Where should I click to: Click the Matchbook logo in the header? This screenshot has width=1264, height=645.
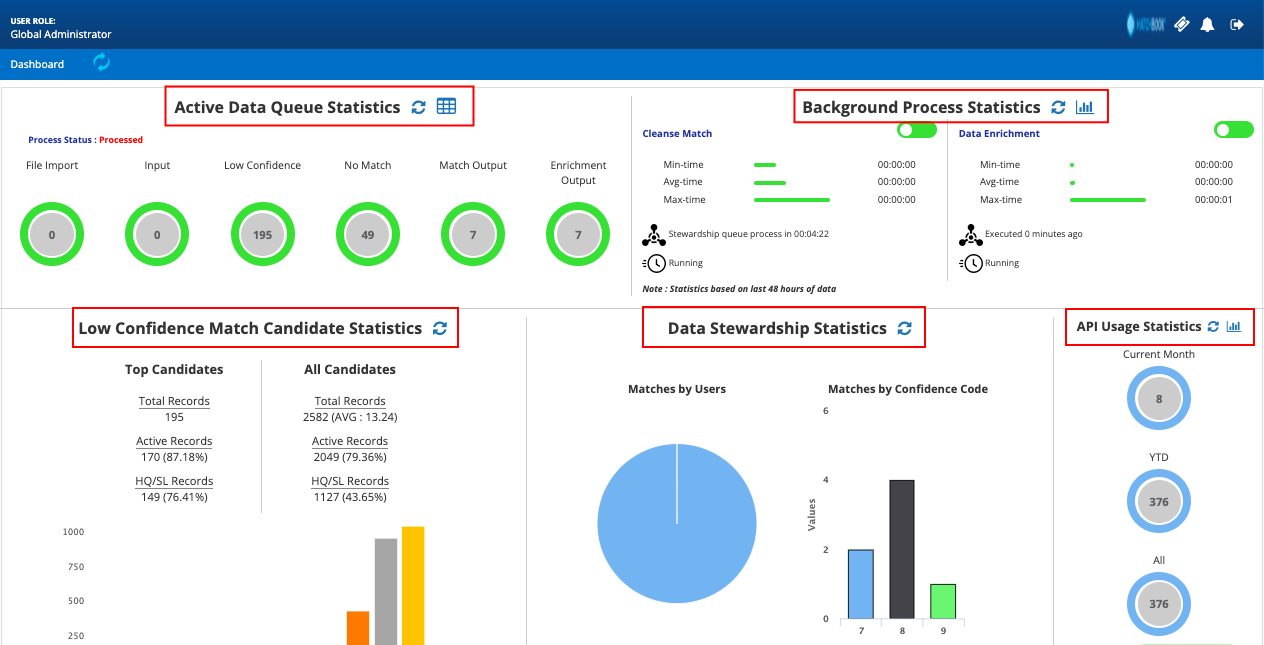(1148, 24)
